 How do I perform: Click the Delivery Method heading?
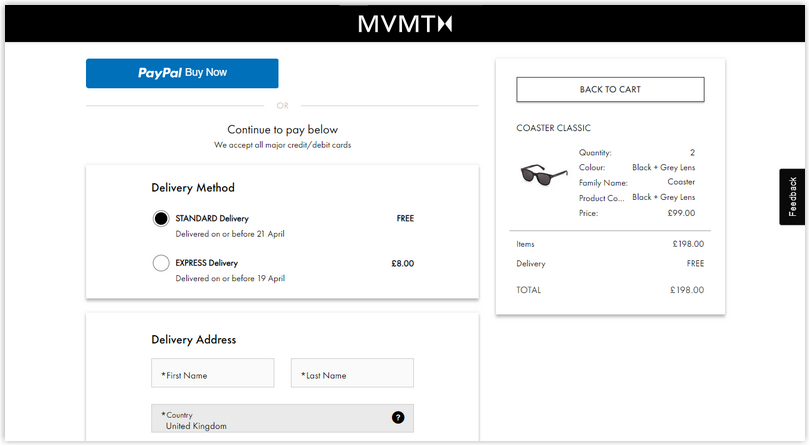[x=193, y=188]
